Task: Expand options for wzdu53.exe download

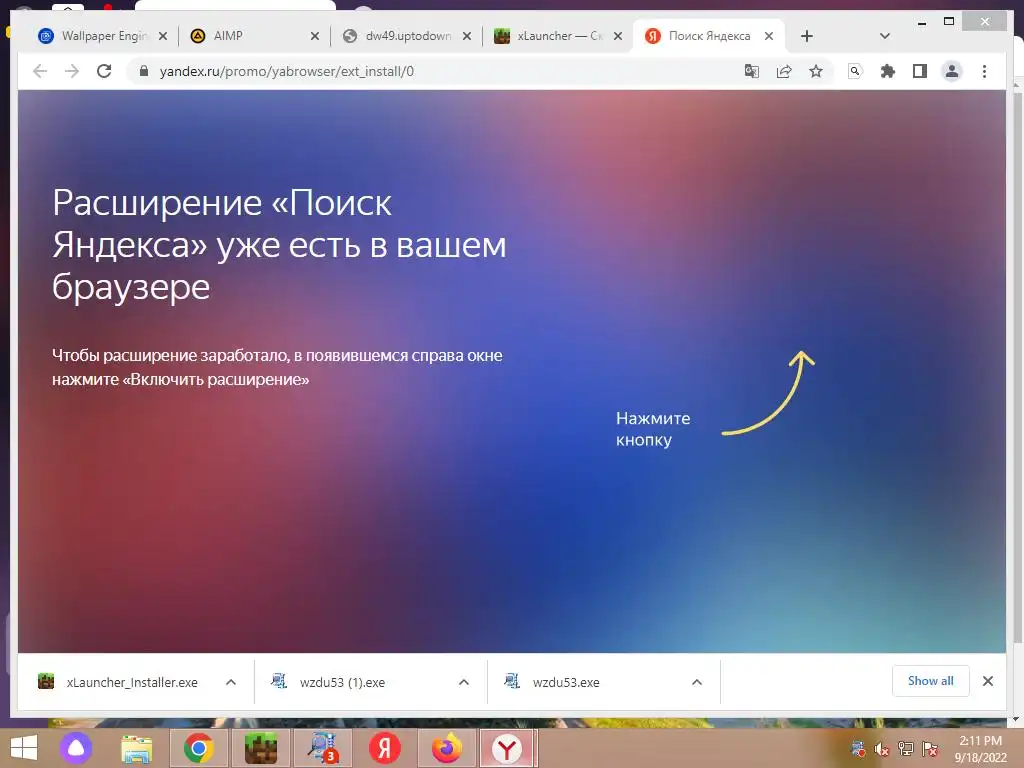Action: (697, 682)
